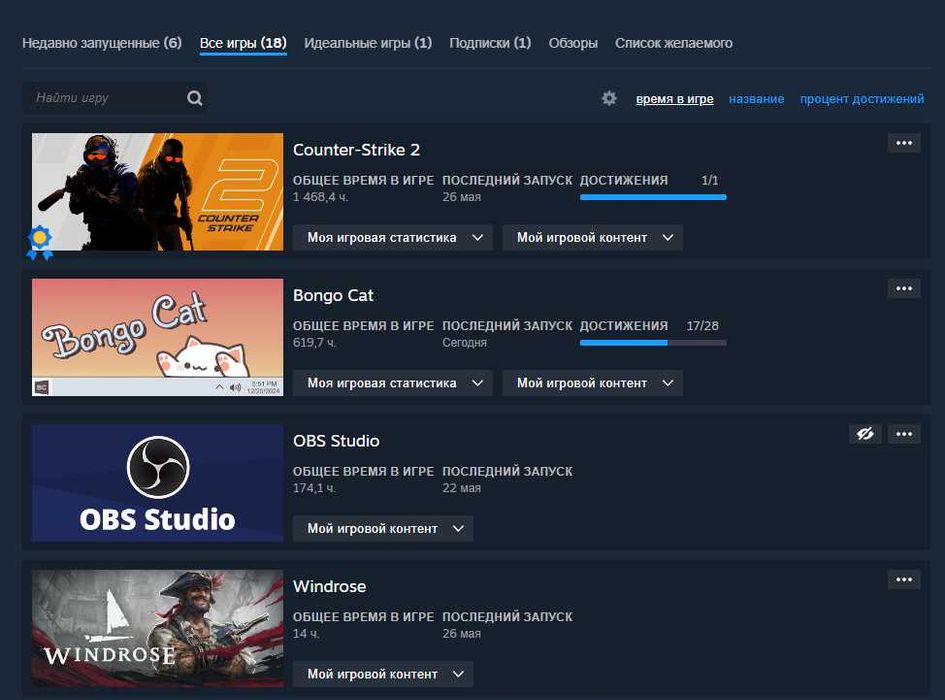Open the OBS Studio title link
The image size is (945, 700).
click(336, 441)
